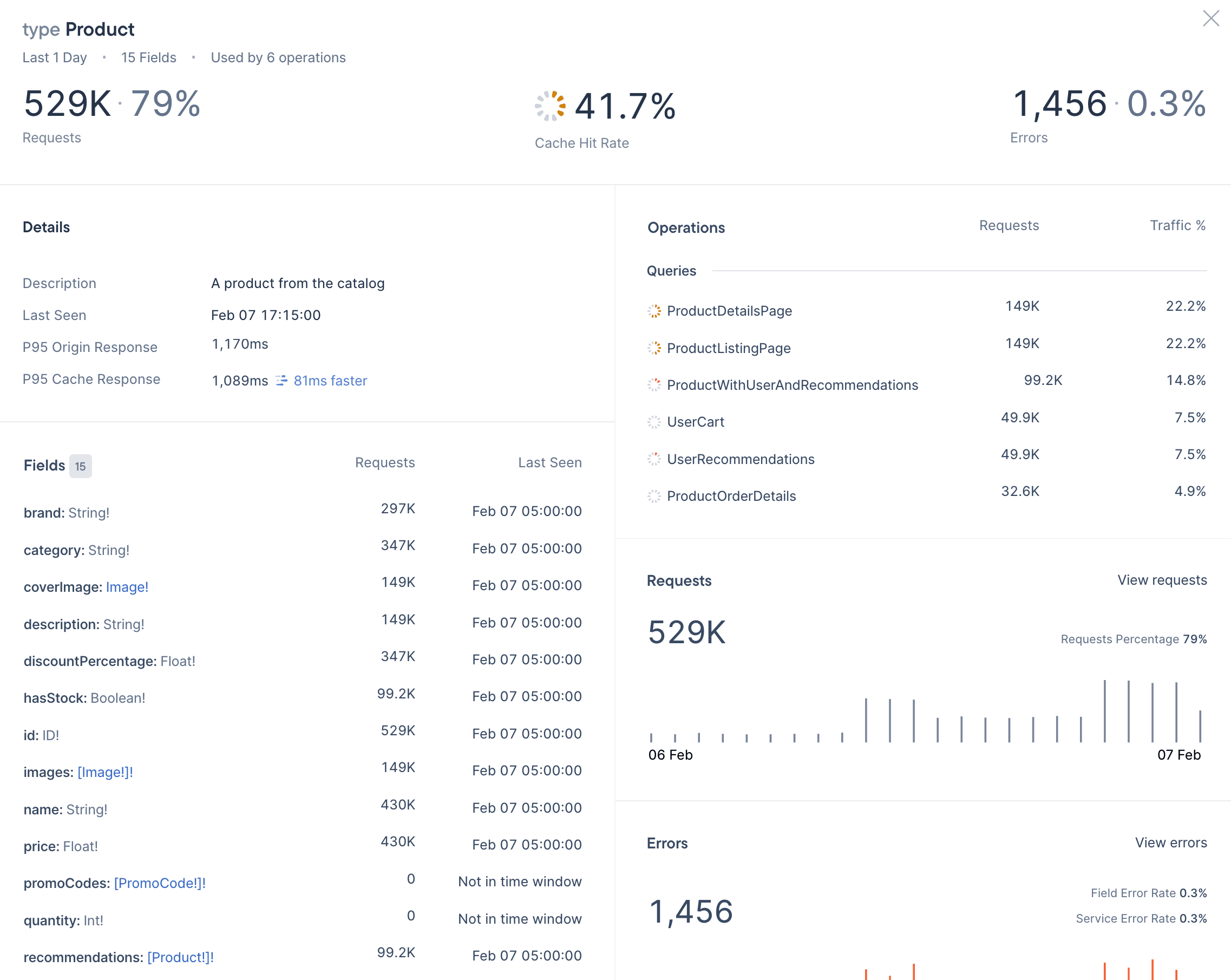Screen dimensions: 1231x980
Task: Select the ProductDetailsPage operation
Action: 729,311
